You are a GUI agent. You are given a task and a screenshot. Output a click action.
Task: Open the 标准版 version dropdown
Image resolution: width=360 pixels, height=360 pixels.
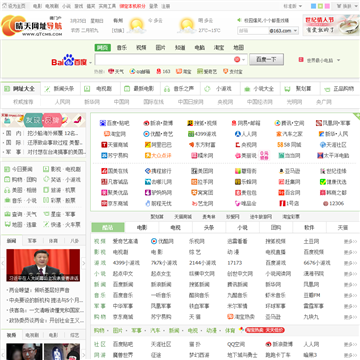point(300,6)
